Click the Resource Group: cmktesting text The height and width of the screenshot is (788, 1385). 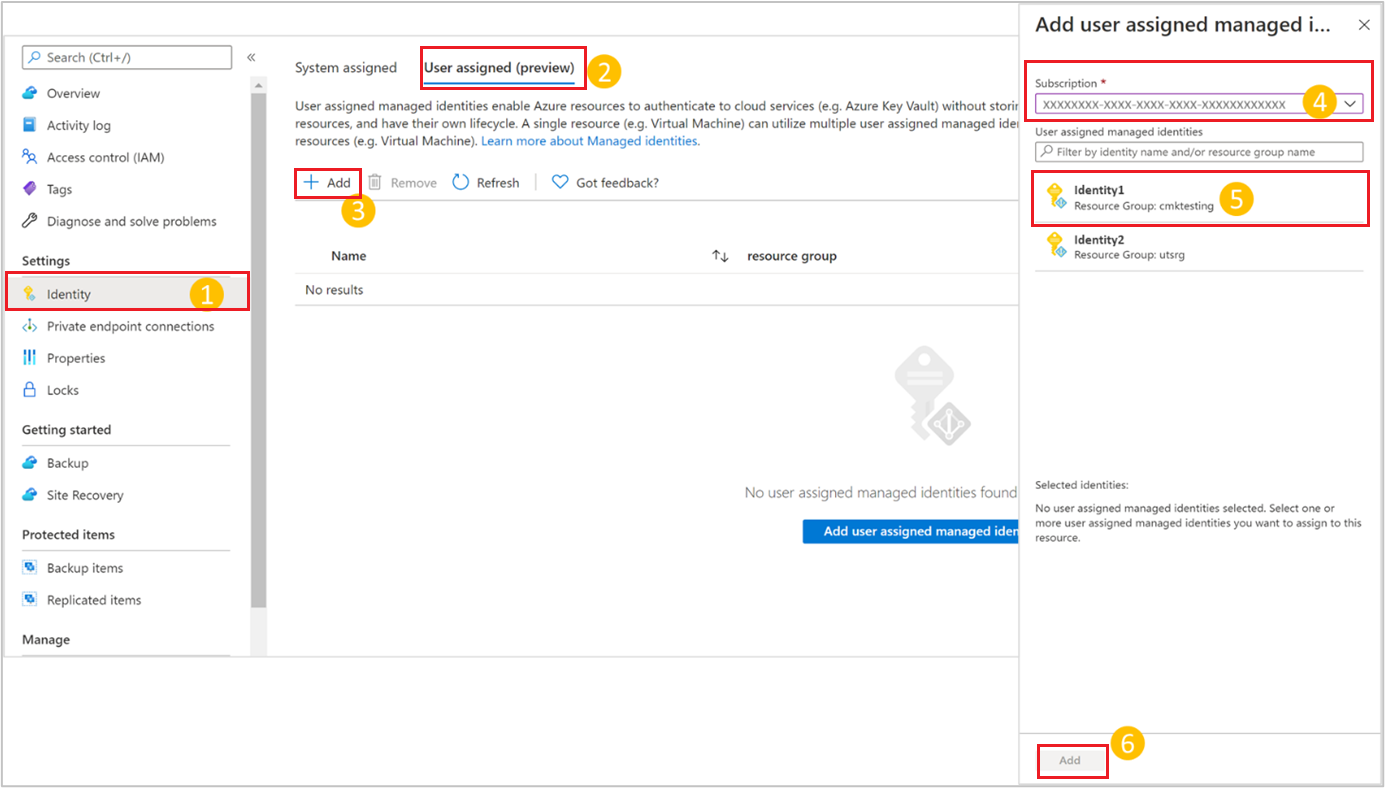point(1144,206)
